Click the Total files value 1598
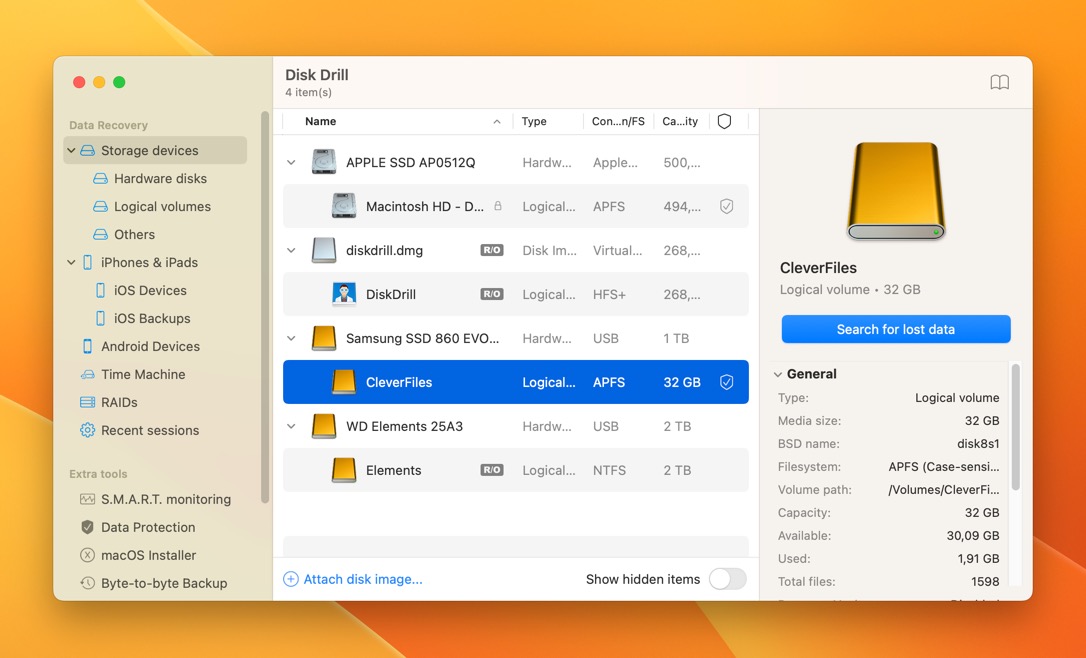1086x658 pixels. tap(985, 582)
